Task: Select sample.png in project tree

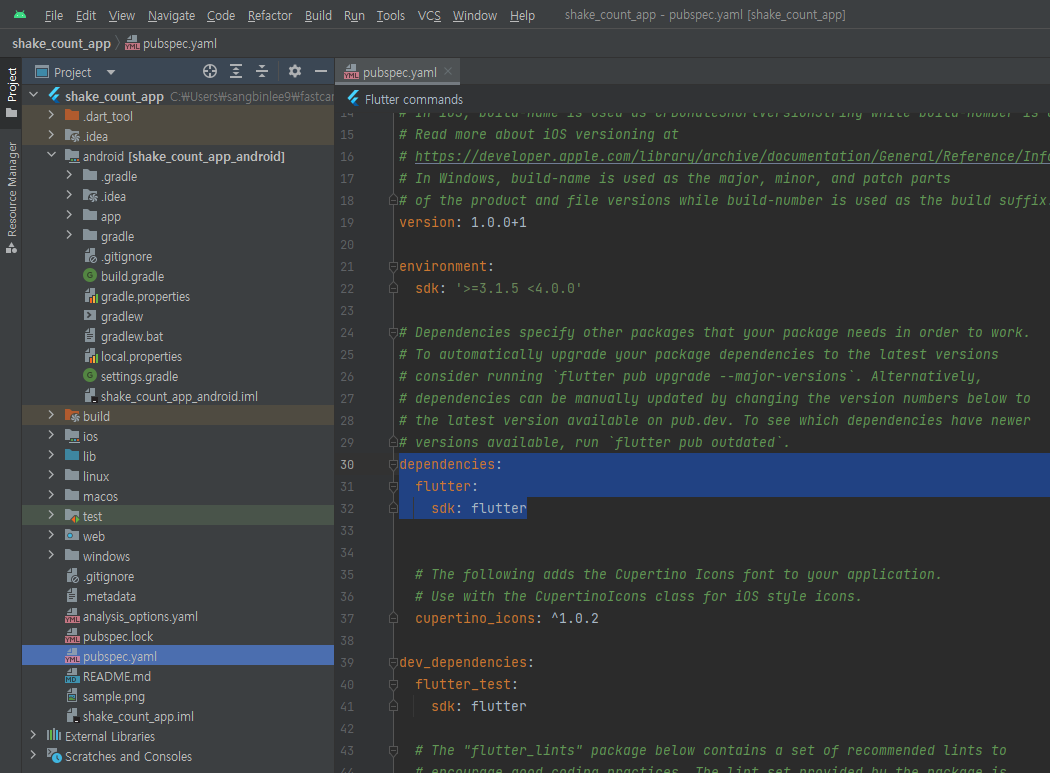Action: pyautogui.click(x=114, y=696)
